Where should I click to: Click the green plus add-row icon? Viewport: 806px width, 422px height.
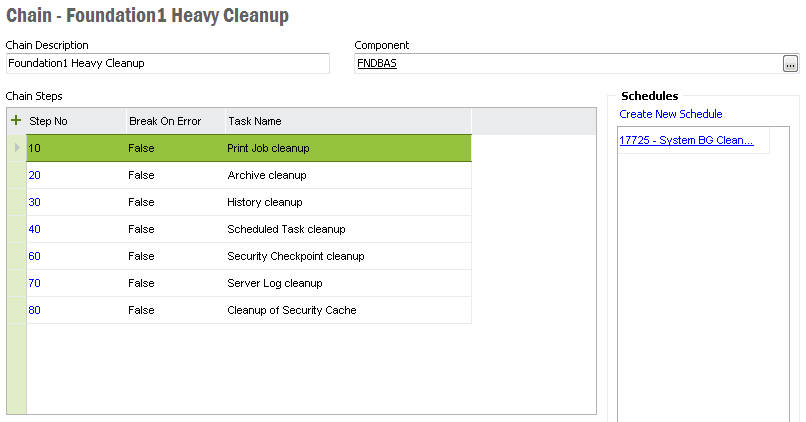pyautogui.click(x=16, y=121)
